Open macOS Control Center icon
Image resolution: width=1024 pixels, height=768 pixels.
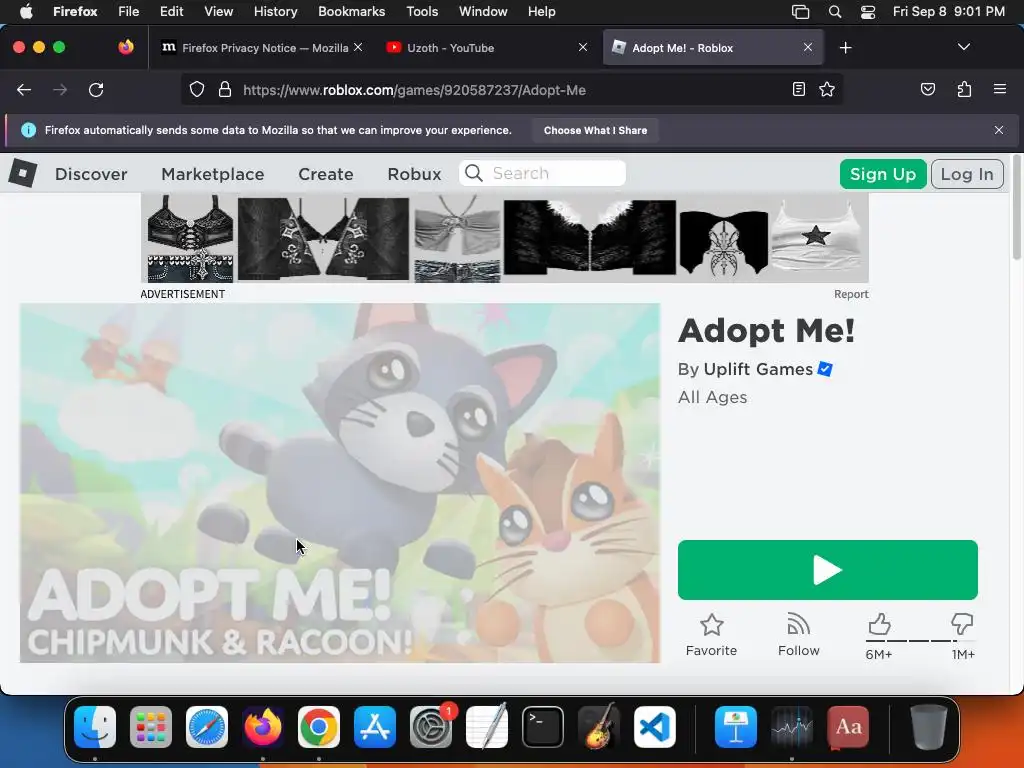click(867, 12)
